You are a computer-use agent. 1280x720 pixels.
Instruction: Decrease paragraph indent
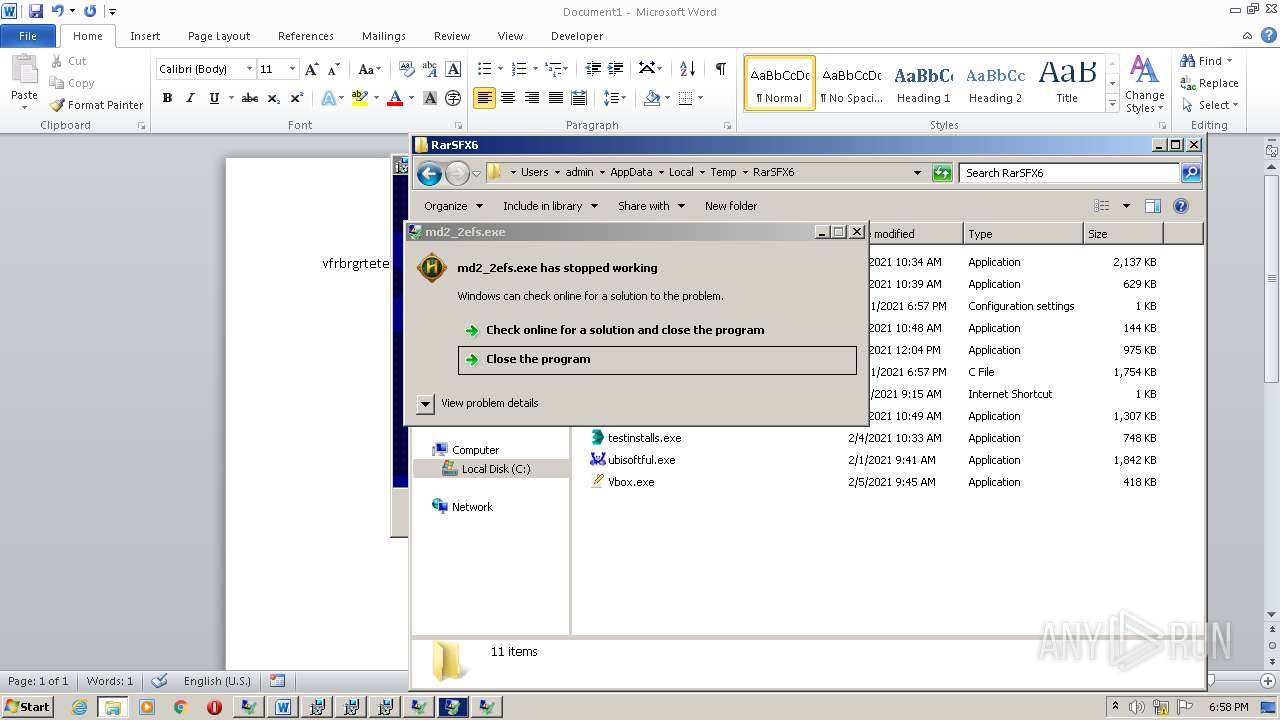[593, 69]
